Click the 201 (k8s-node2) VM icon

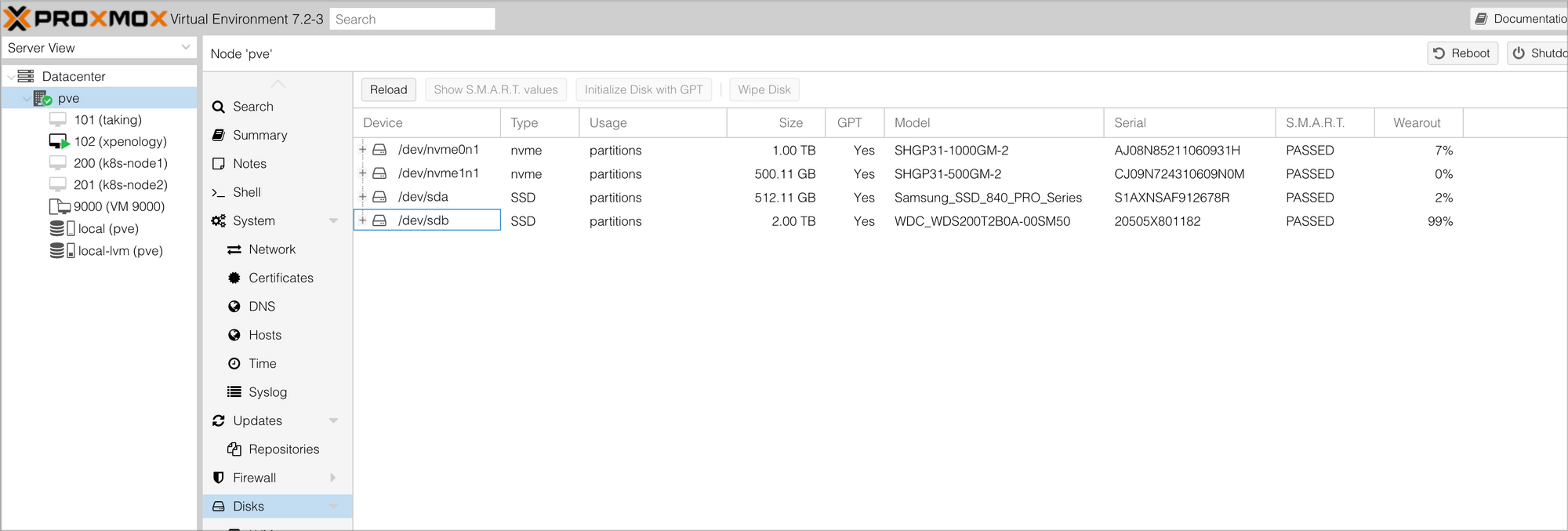[x=58, y=184]
